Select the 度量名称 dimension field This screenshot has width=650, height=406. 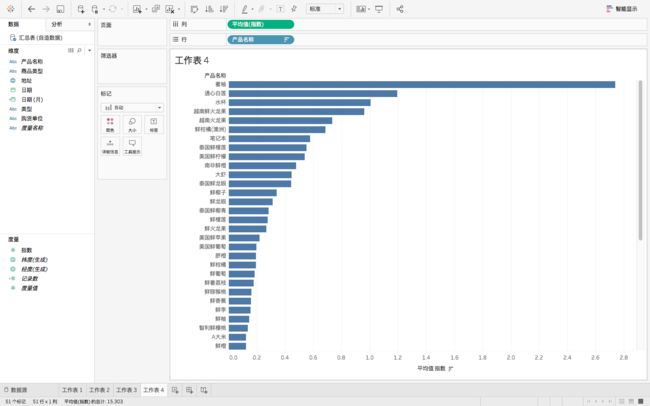[32, 128]
